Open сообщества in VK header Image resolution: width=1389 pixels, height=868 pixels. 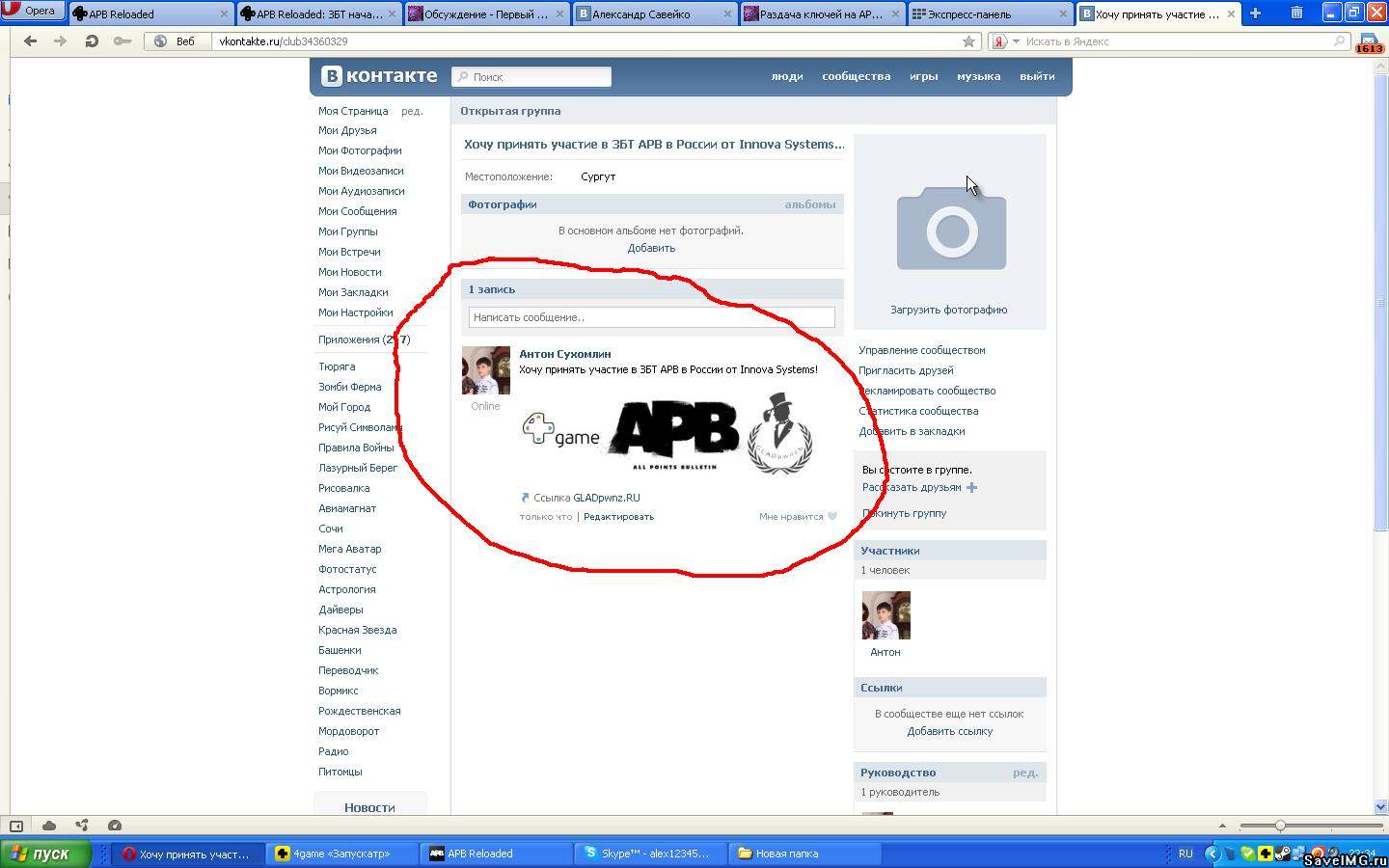point(856,76)
